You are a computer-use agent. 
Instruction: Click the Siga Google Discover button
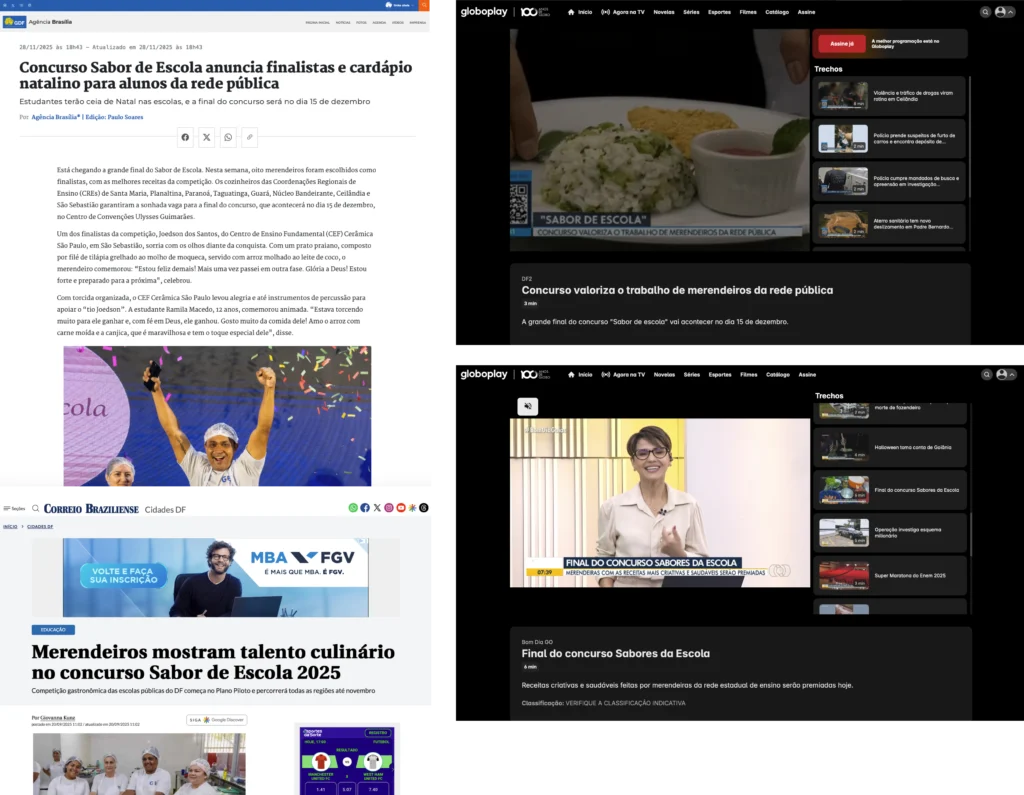(216, 720)
